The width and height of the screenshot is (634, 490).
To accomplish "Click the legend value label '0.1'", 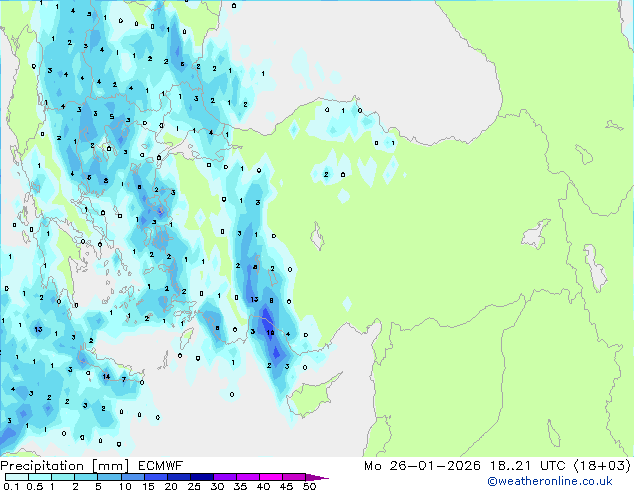I will [x=11, y=486].
